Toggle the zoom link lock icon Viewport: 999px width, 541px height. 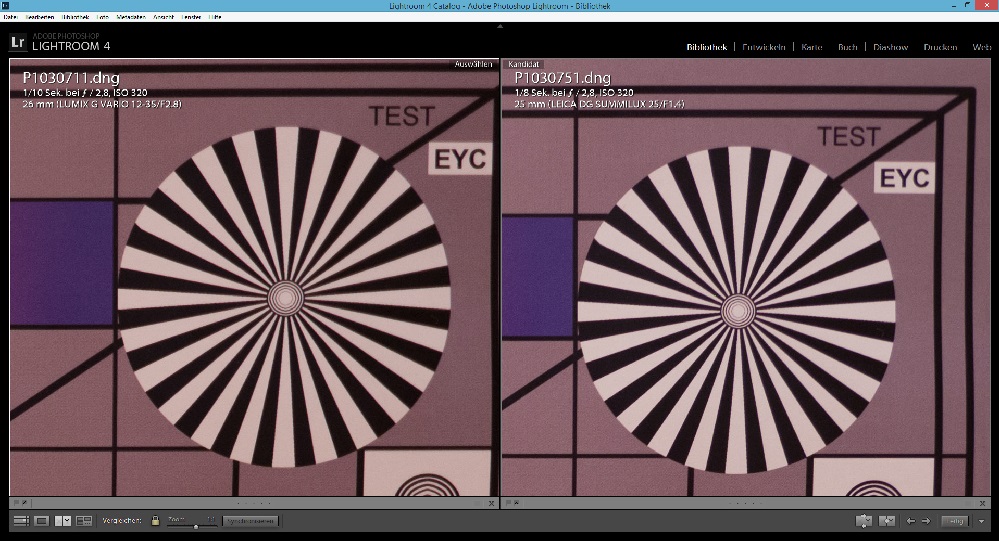pos(155,521)
